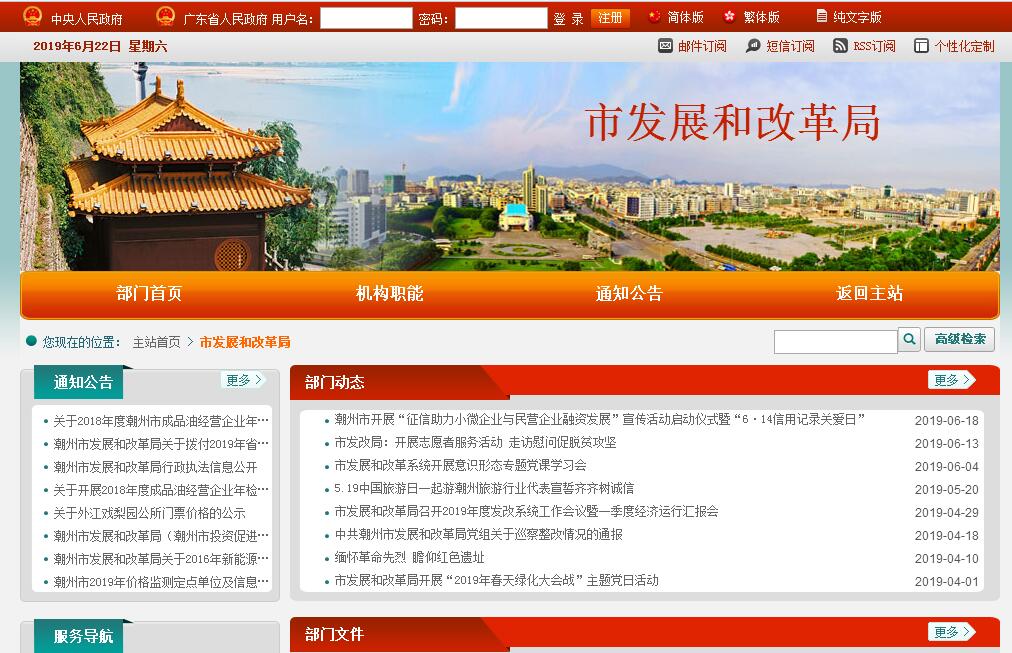Expand more items in 通知公告 panel
1012x653 pixels.
coord(243,380)
